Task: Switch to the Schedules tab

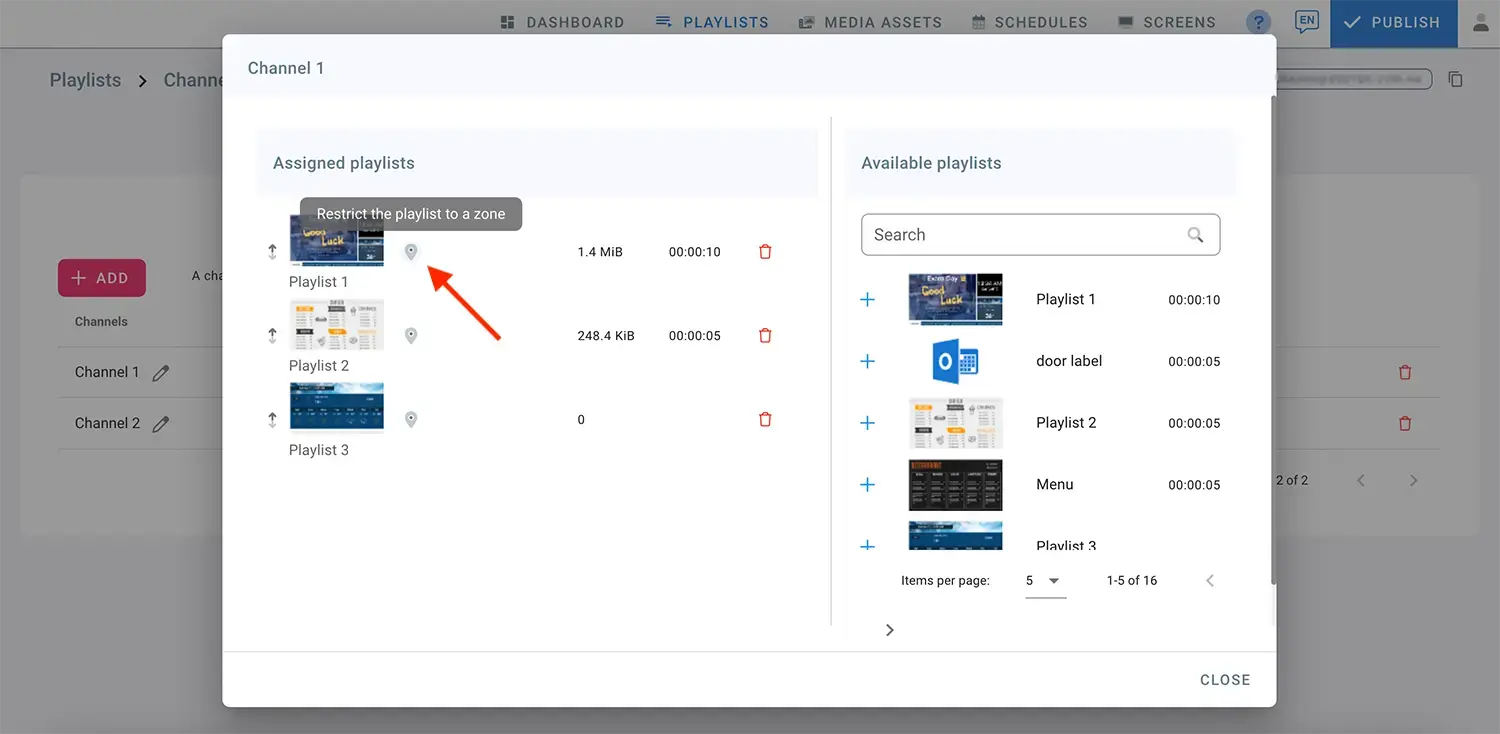Action: (1029, 22)
